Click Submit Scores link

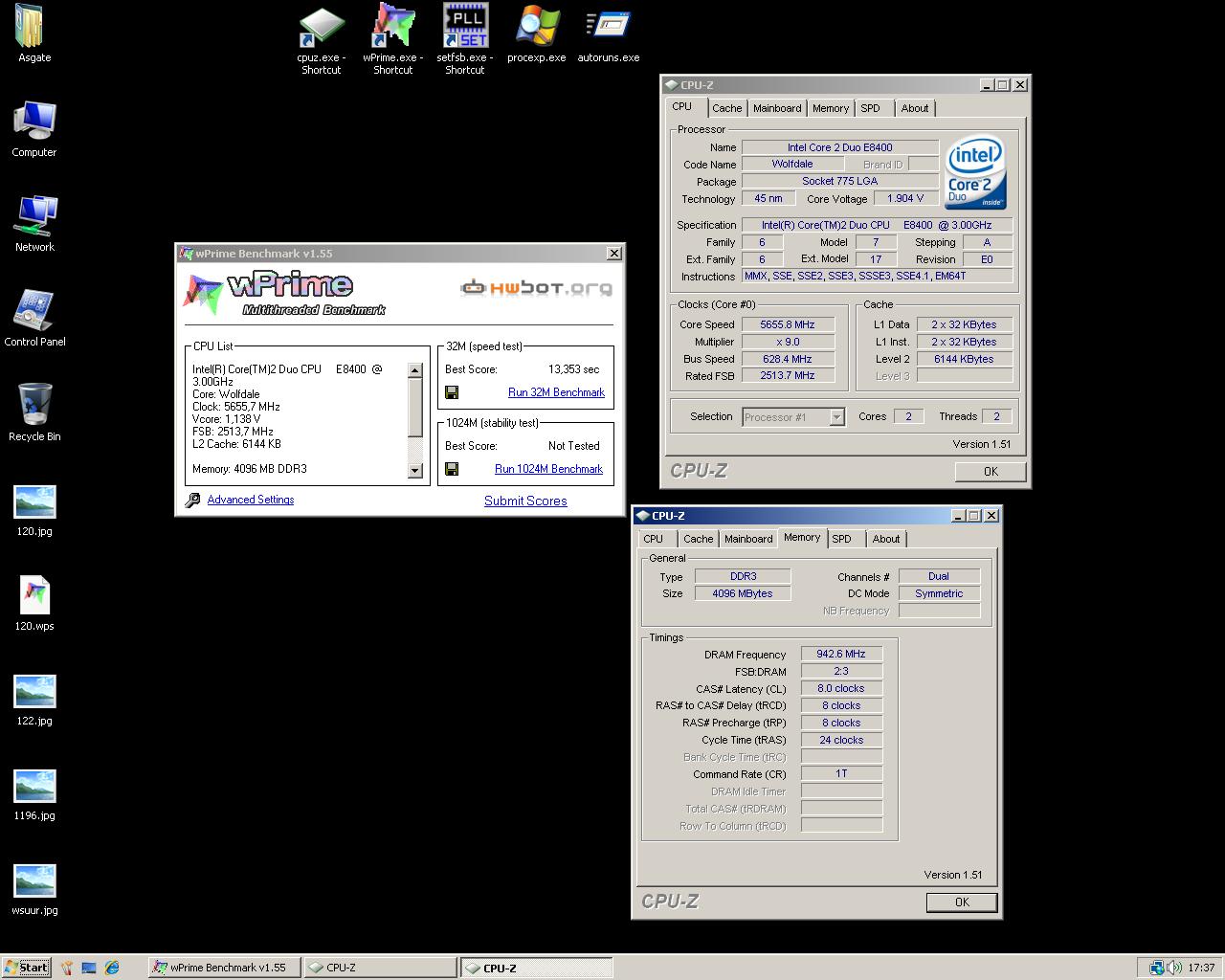[525, 501]
